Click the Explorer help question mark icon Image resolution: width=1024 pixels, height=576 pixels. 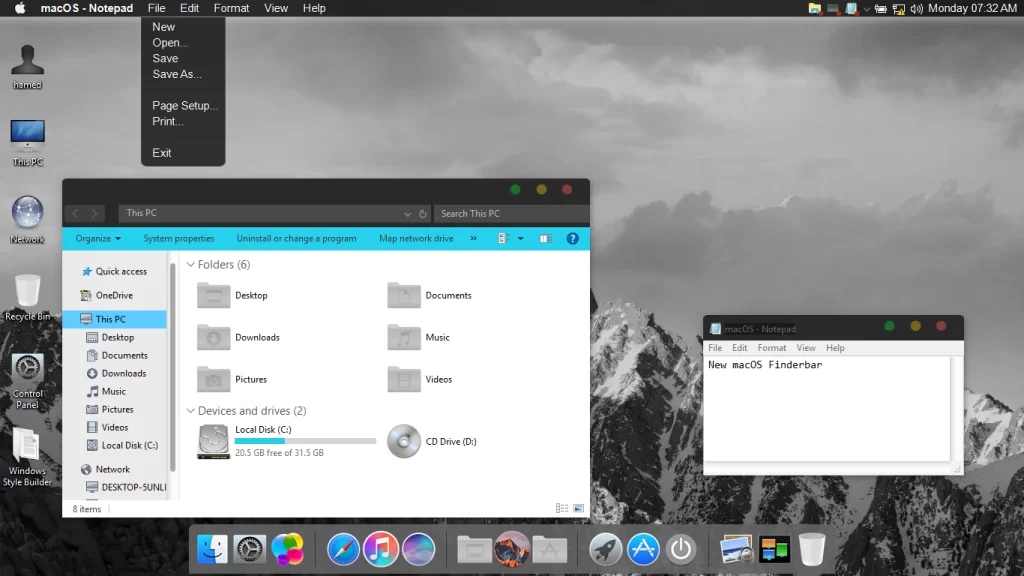(573, 239)
